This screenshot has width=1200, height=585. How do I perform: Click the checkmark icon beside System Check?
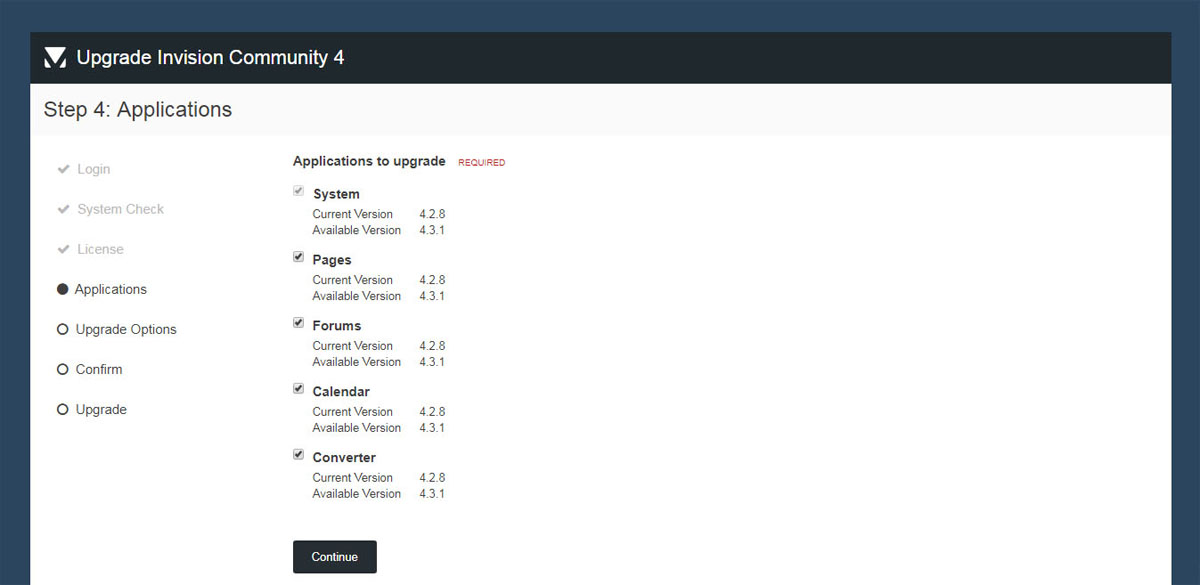(x=64, y=209)
